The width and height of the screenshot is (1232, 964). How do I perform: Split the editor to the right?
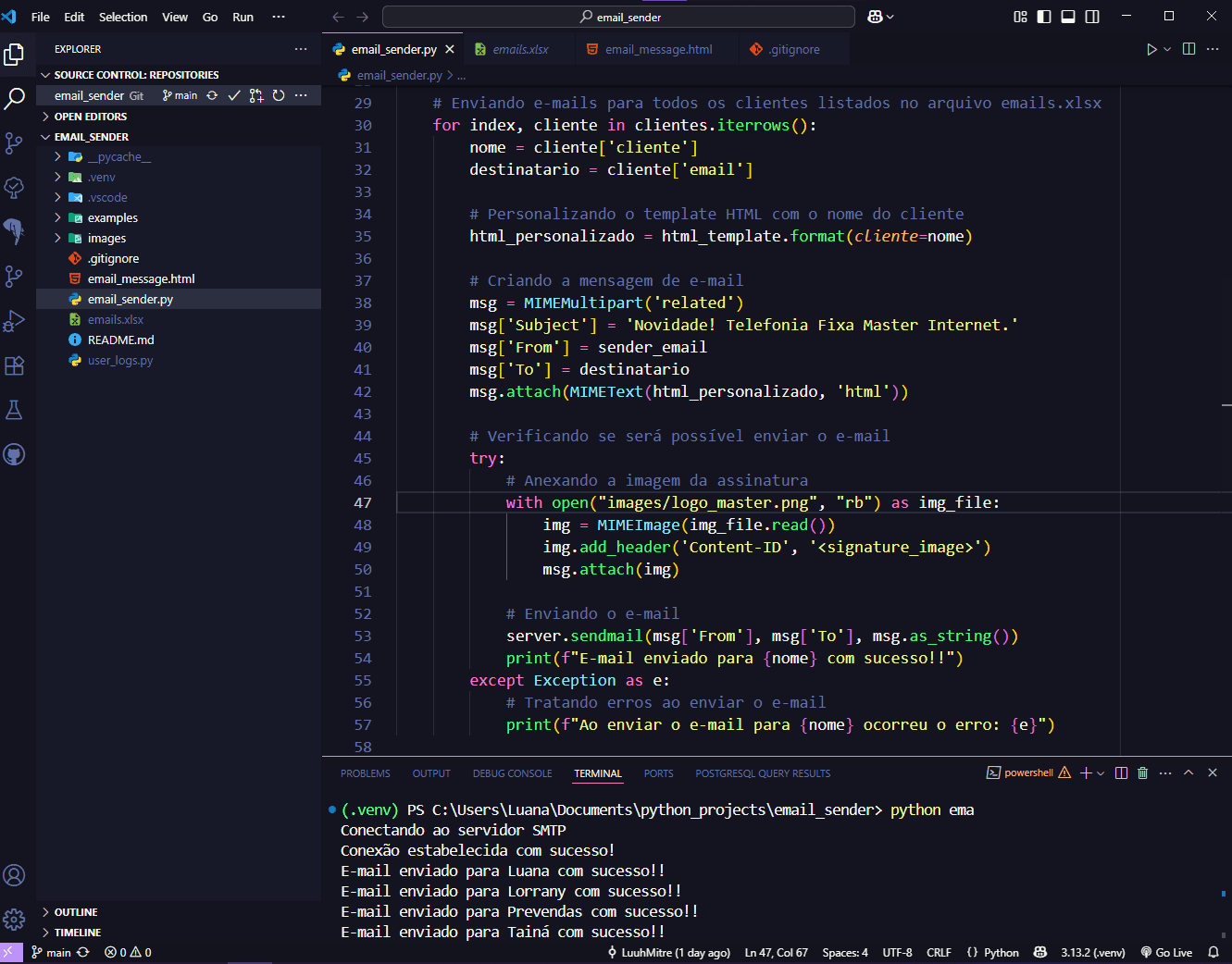coord(1189,49)
